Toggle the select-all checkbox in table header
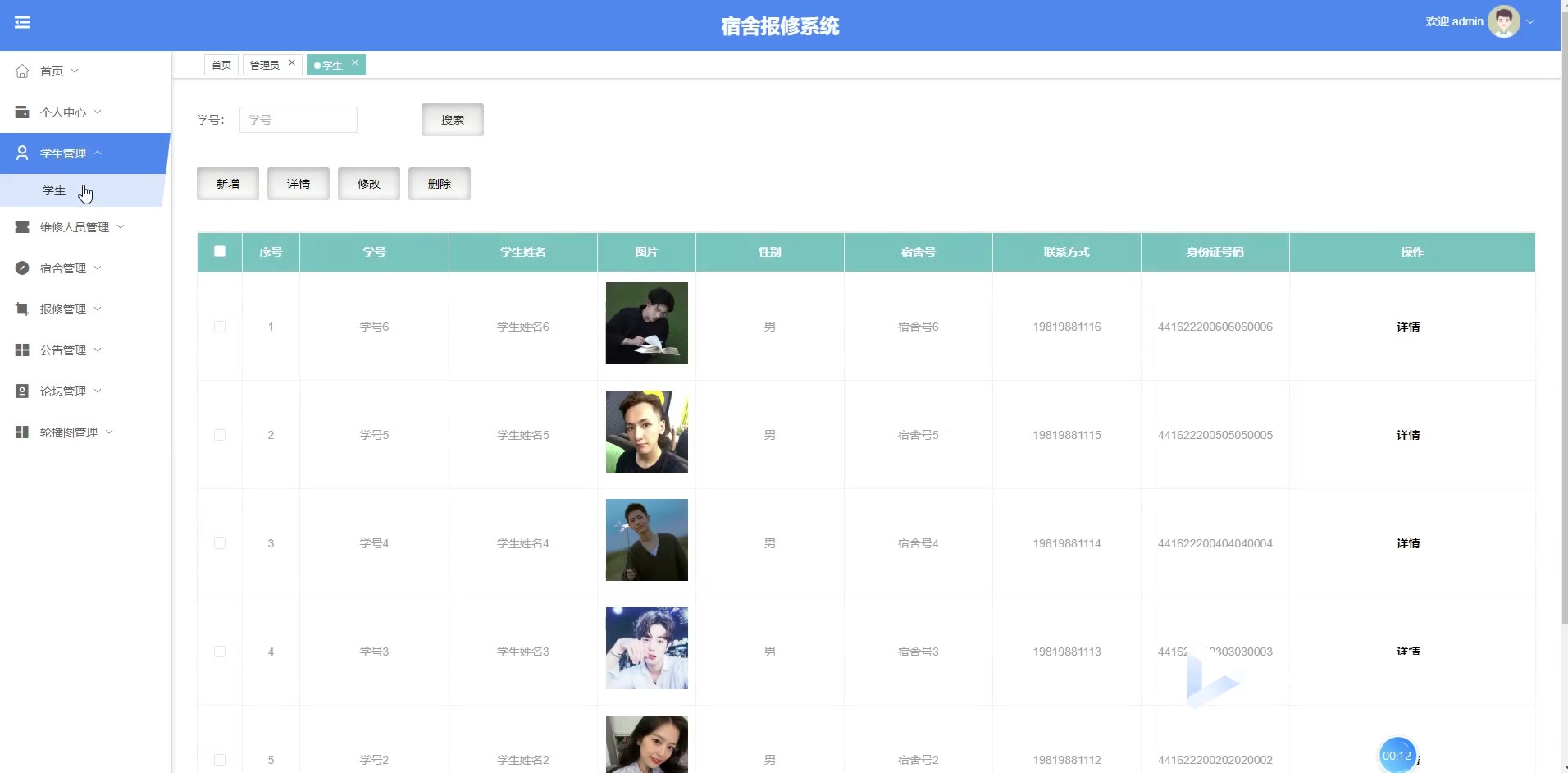The width and height of the screenshot is (1568, 773). [220, 251]
